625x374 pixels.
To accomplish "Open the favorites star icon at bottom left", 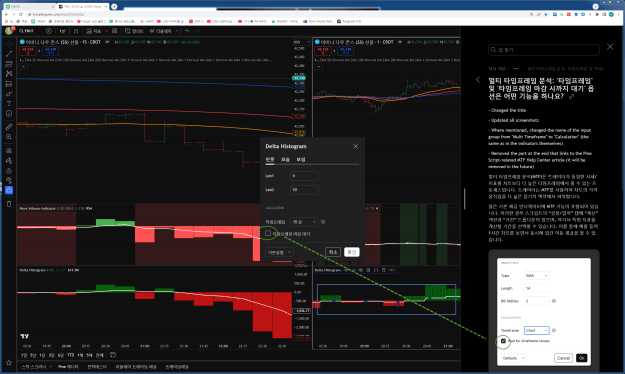I will (9, 363).
